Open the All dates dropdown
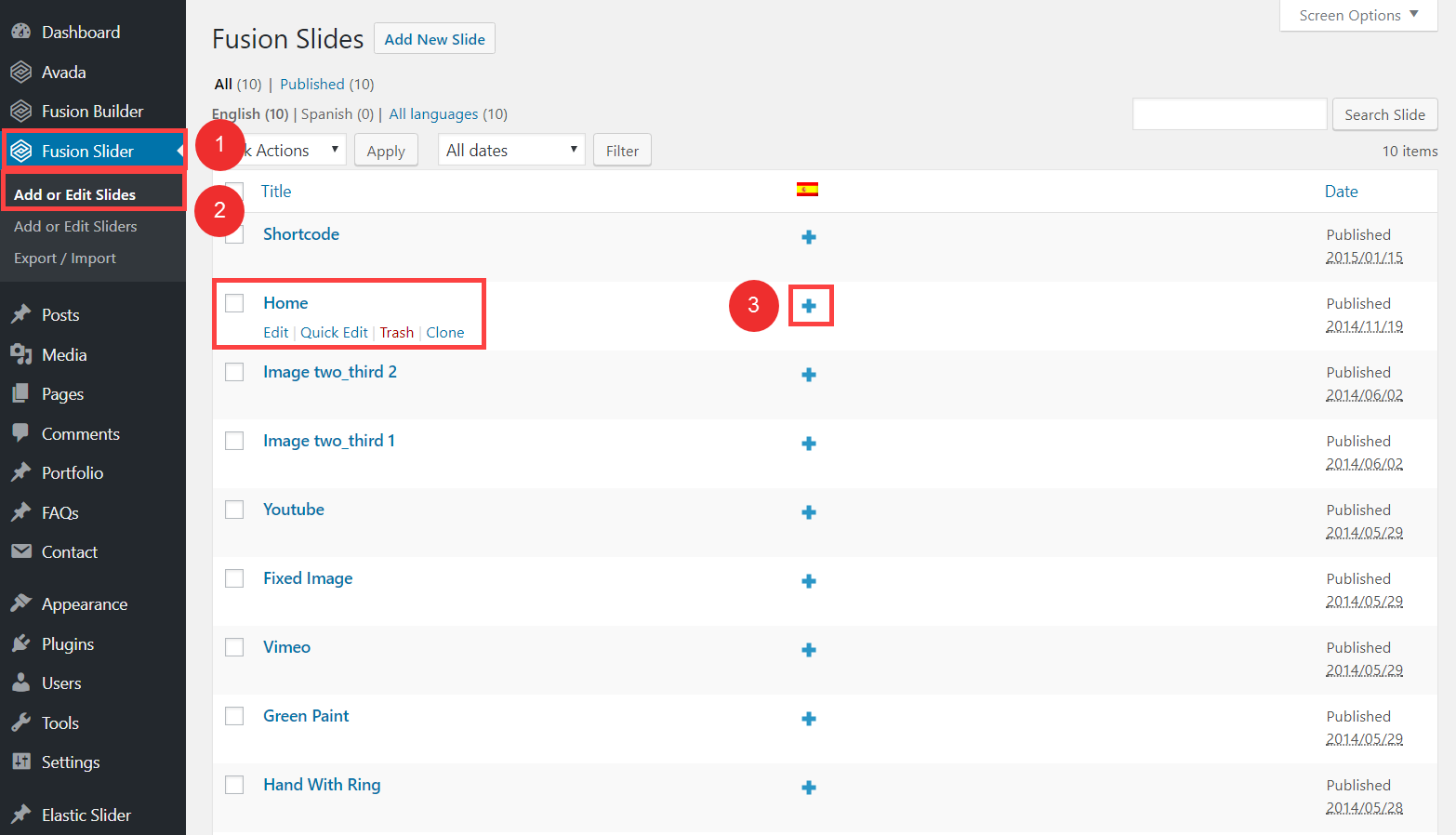The width and height of the screenshot is (1456, 835). point(511,150)
